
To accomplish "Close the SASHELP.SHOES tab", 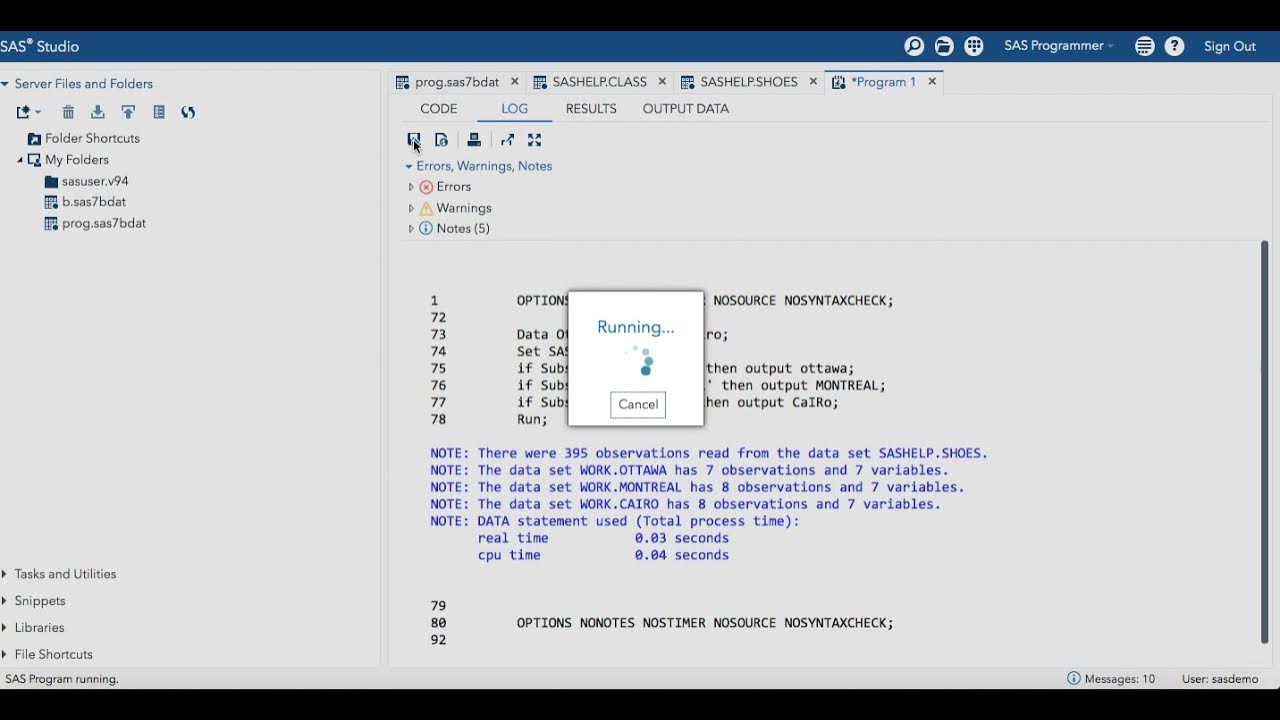I will click(x=813, y=82).
